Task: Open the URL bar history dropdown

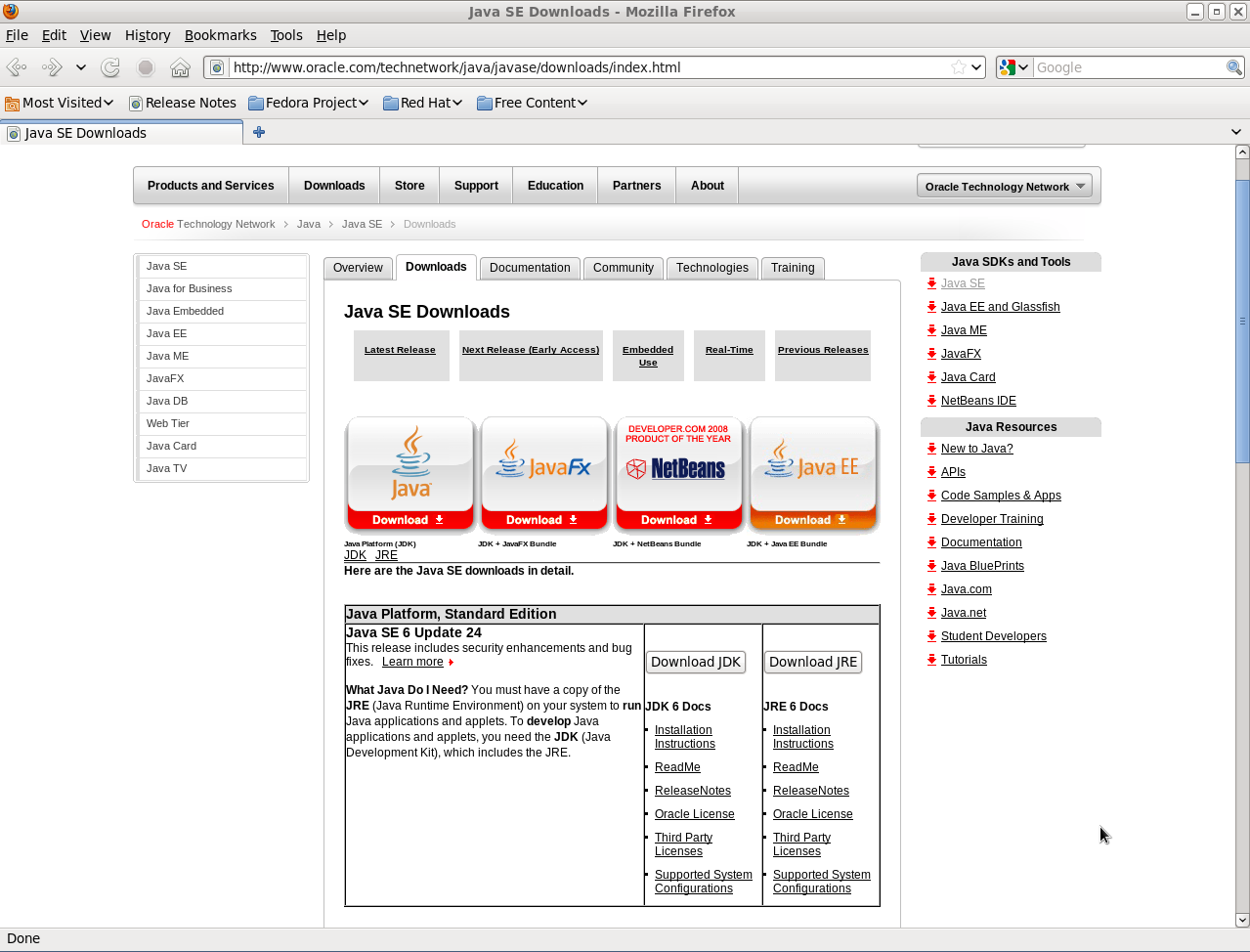Action: point(976,67)
